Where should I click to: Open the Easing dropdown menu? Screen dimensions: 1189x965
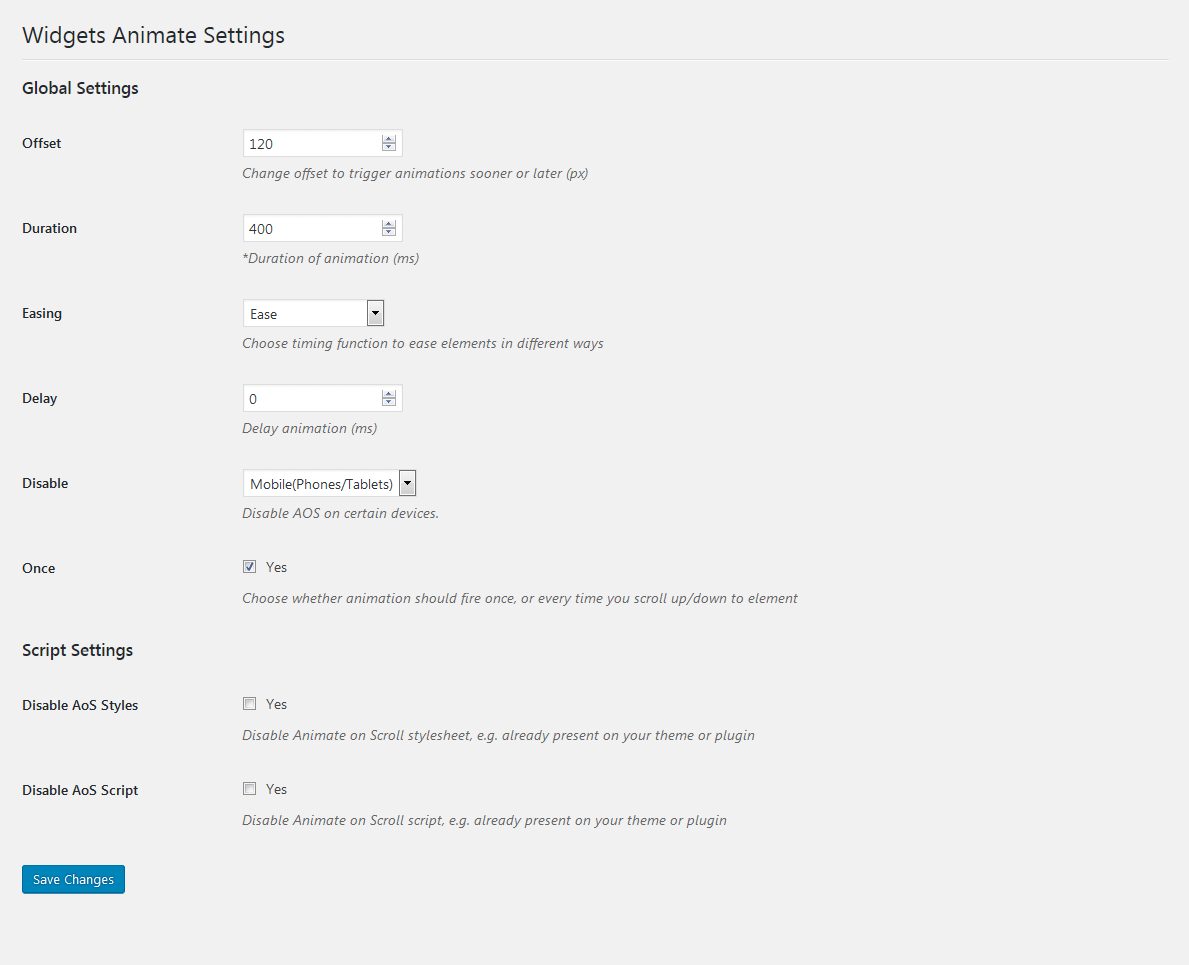click(305, 314)
